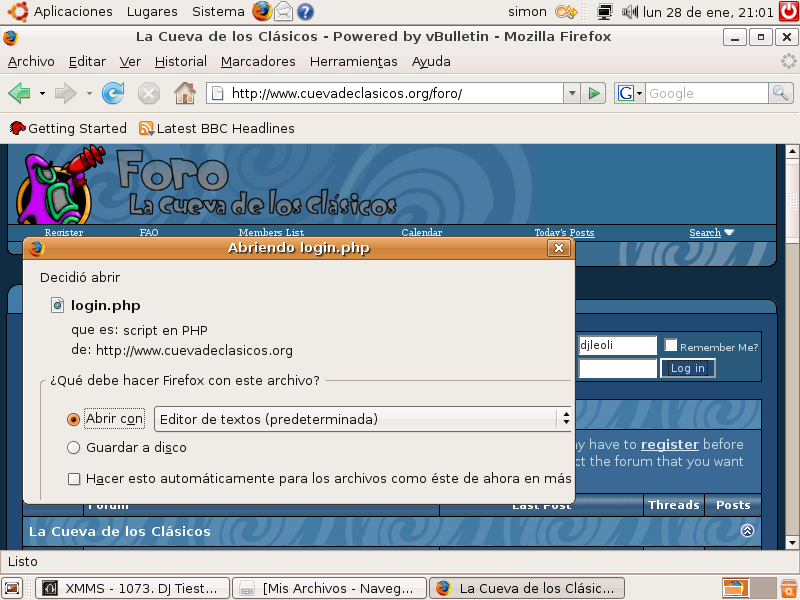This screenshot has height=600, width=800.
Task: Expand the Back button history arrow
Action: point(42,93)
